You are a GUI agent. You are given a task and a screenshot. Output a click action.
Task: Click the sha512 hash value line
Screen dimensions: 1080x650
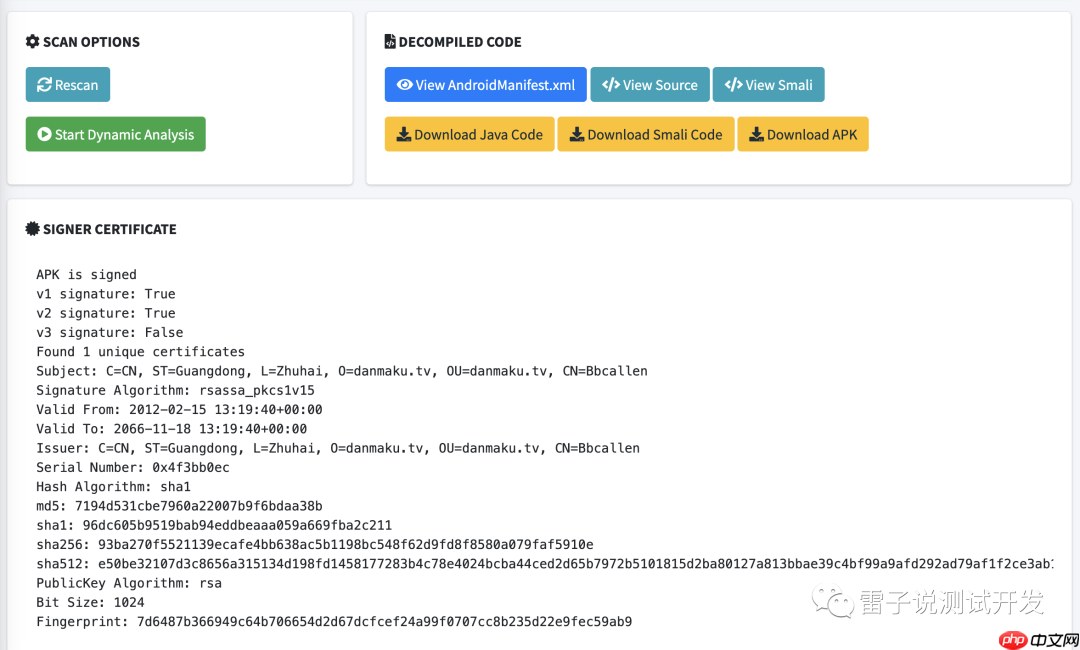coord(545,564)
